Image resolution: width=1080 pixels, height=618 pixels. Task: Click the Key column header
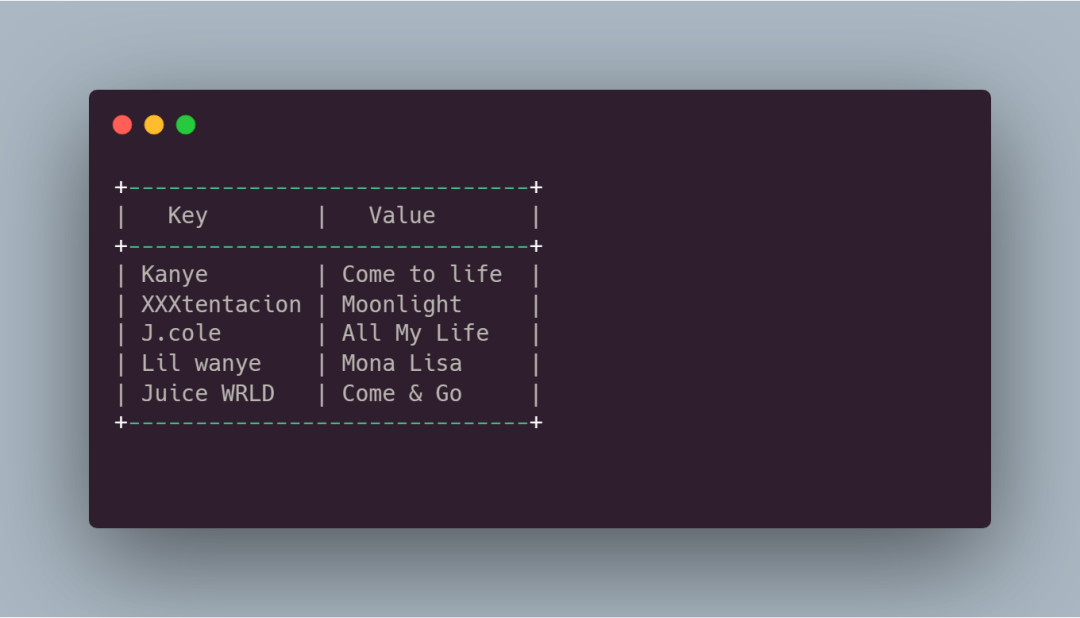[x=187, y=216]
